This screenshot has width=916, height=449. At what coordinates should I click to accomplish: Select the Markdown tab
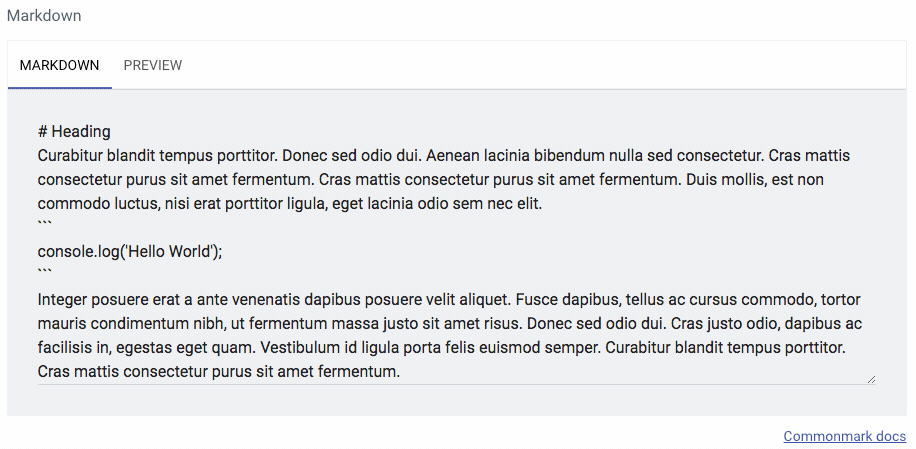[x=59, y=66]
